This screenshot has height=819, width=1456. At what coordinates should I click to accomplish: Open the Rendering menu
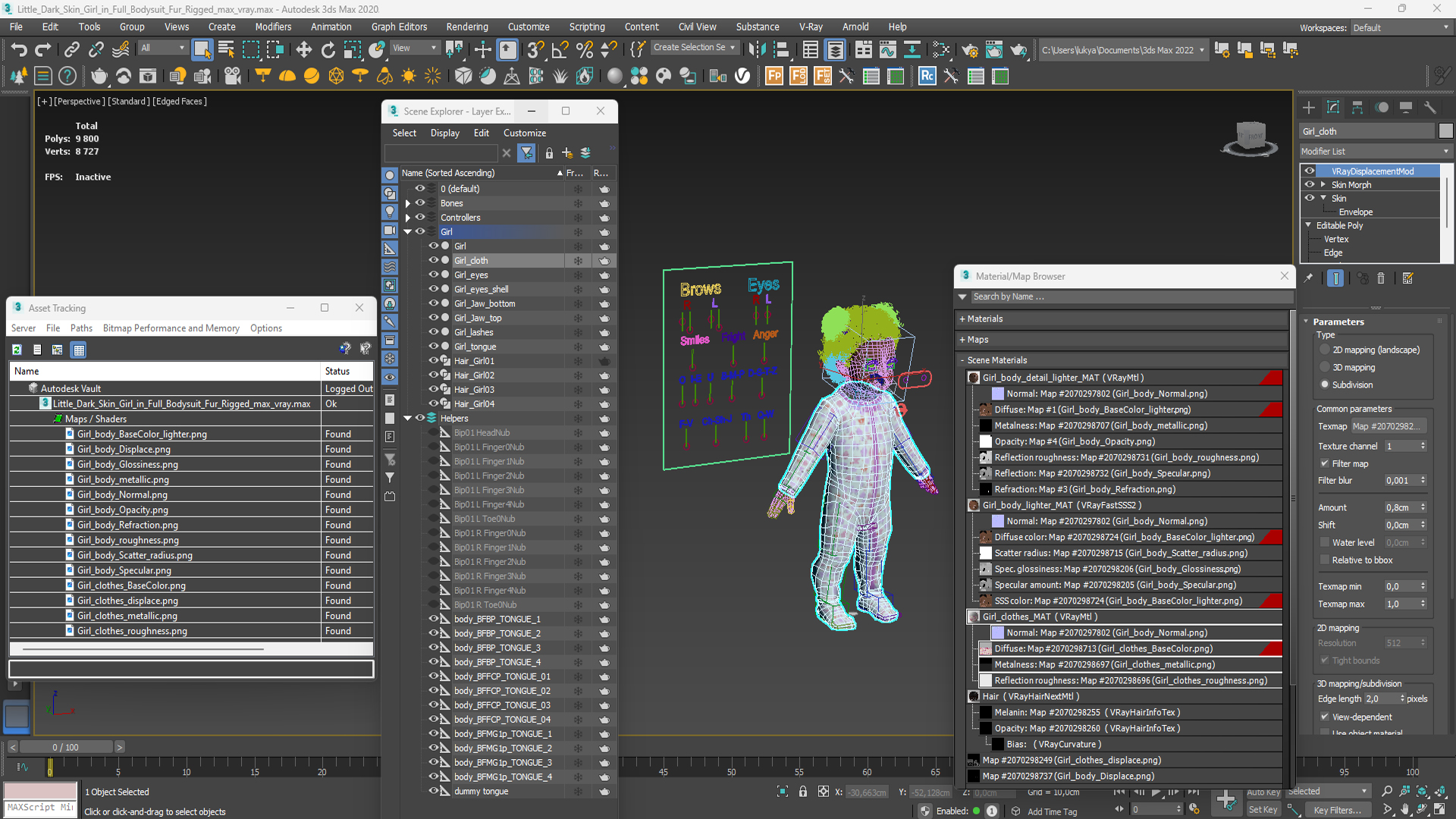pos(466,27)
